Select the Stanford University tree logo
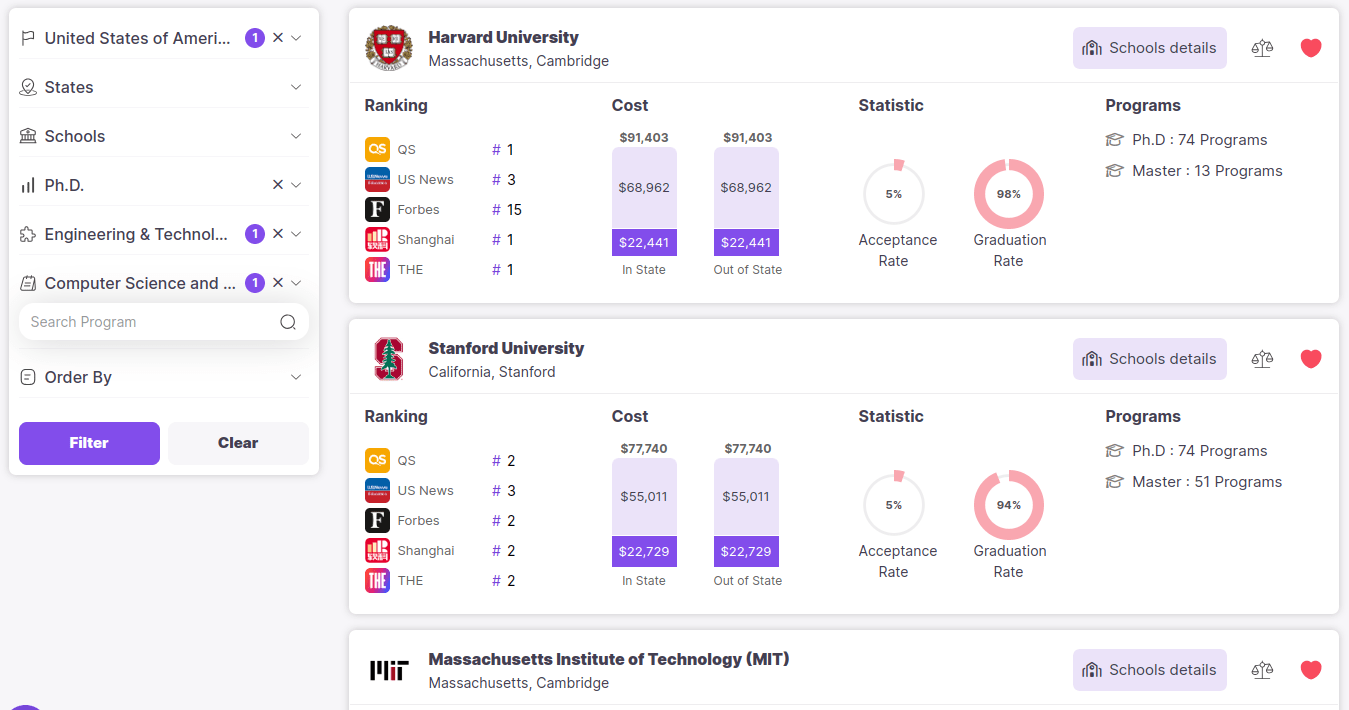Viewport: 1349px width, 710px height. tap(388, 358)
